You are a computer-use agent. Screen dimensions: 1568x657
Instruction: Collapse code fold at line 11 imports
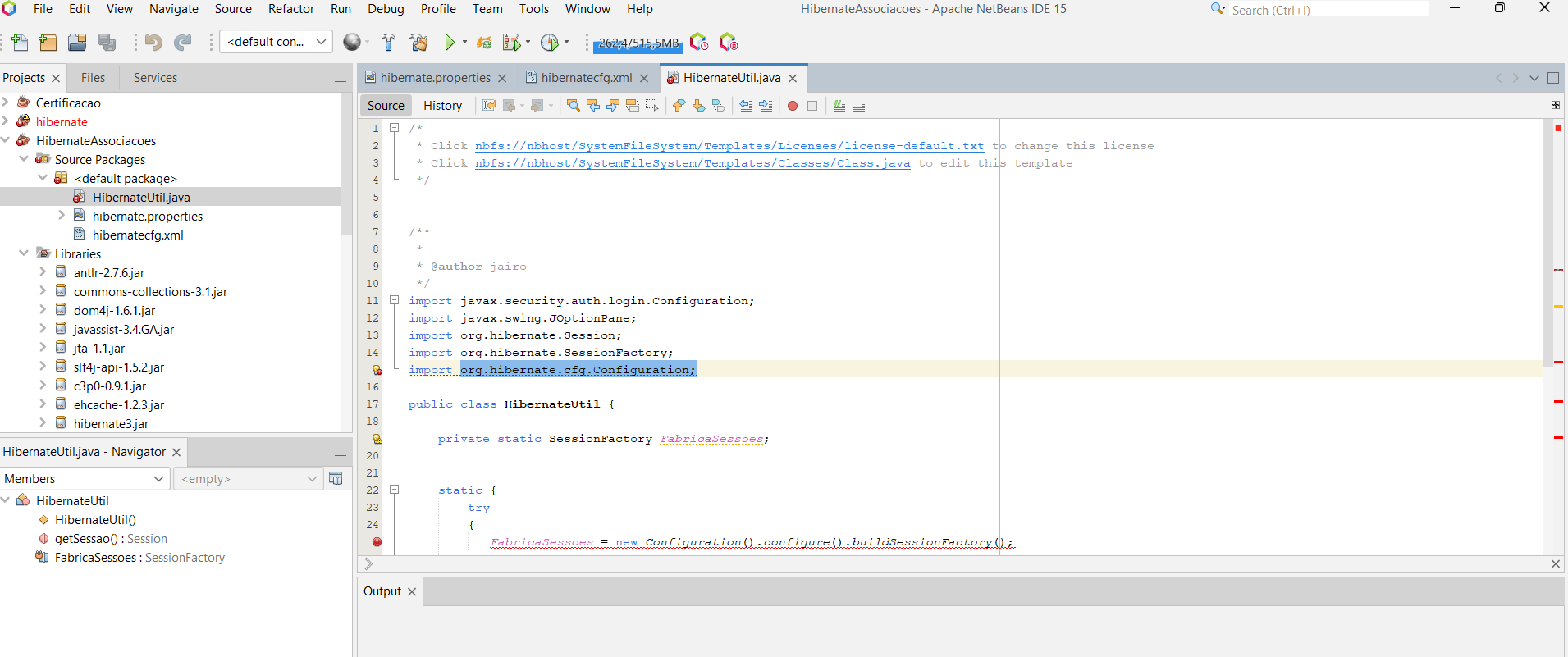tap(394, 300)
